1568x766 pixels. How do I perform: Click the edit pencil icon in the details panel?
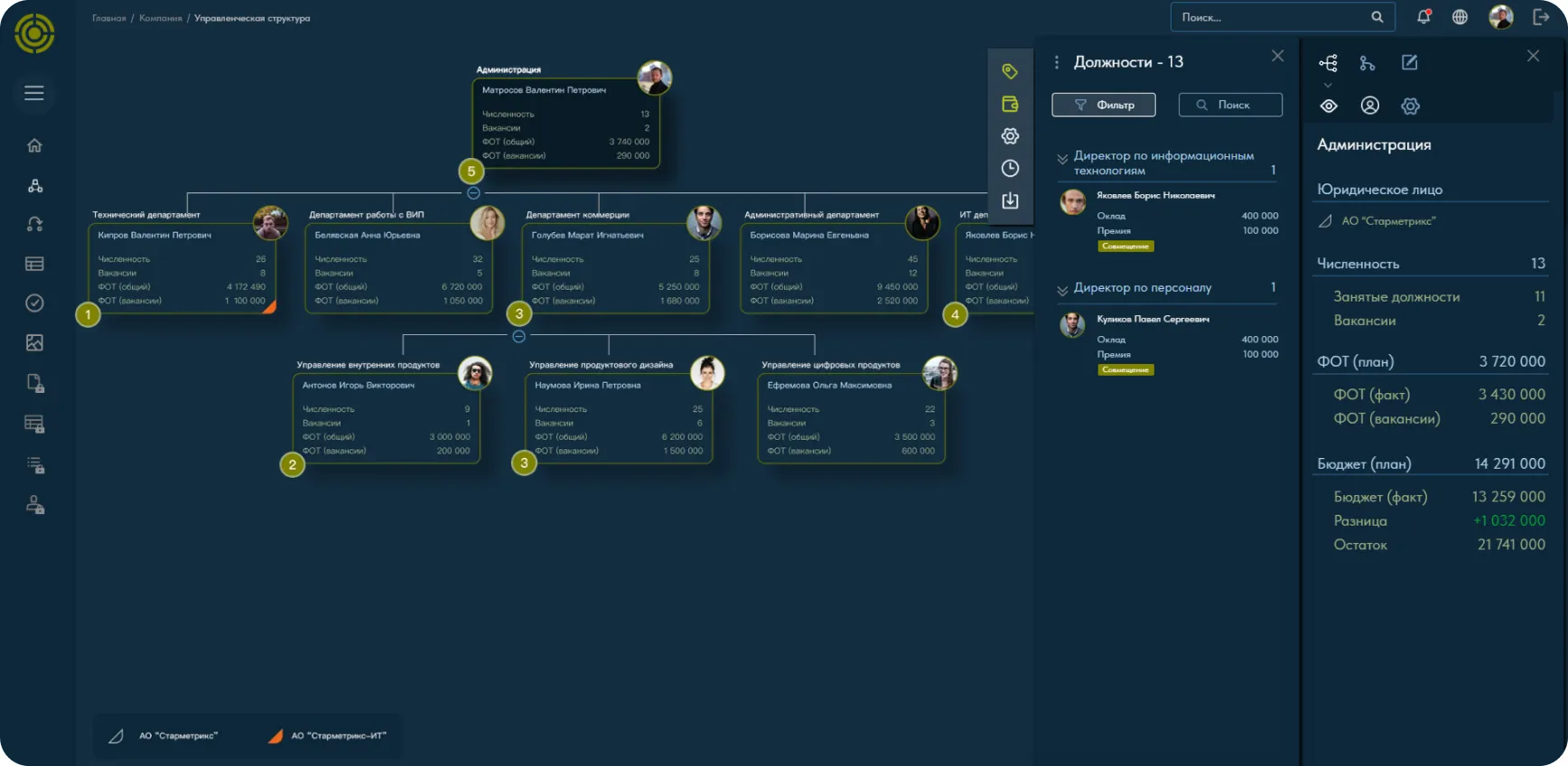click(1409, 62)
